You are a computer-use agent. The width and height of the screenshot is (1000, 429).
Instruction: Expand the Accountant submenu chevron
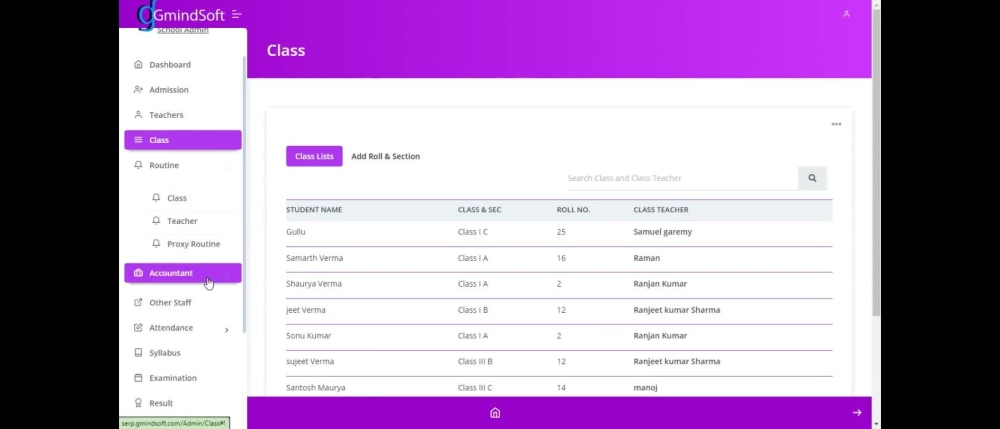227,273
